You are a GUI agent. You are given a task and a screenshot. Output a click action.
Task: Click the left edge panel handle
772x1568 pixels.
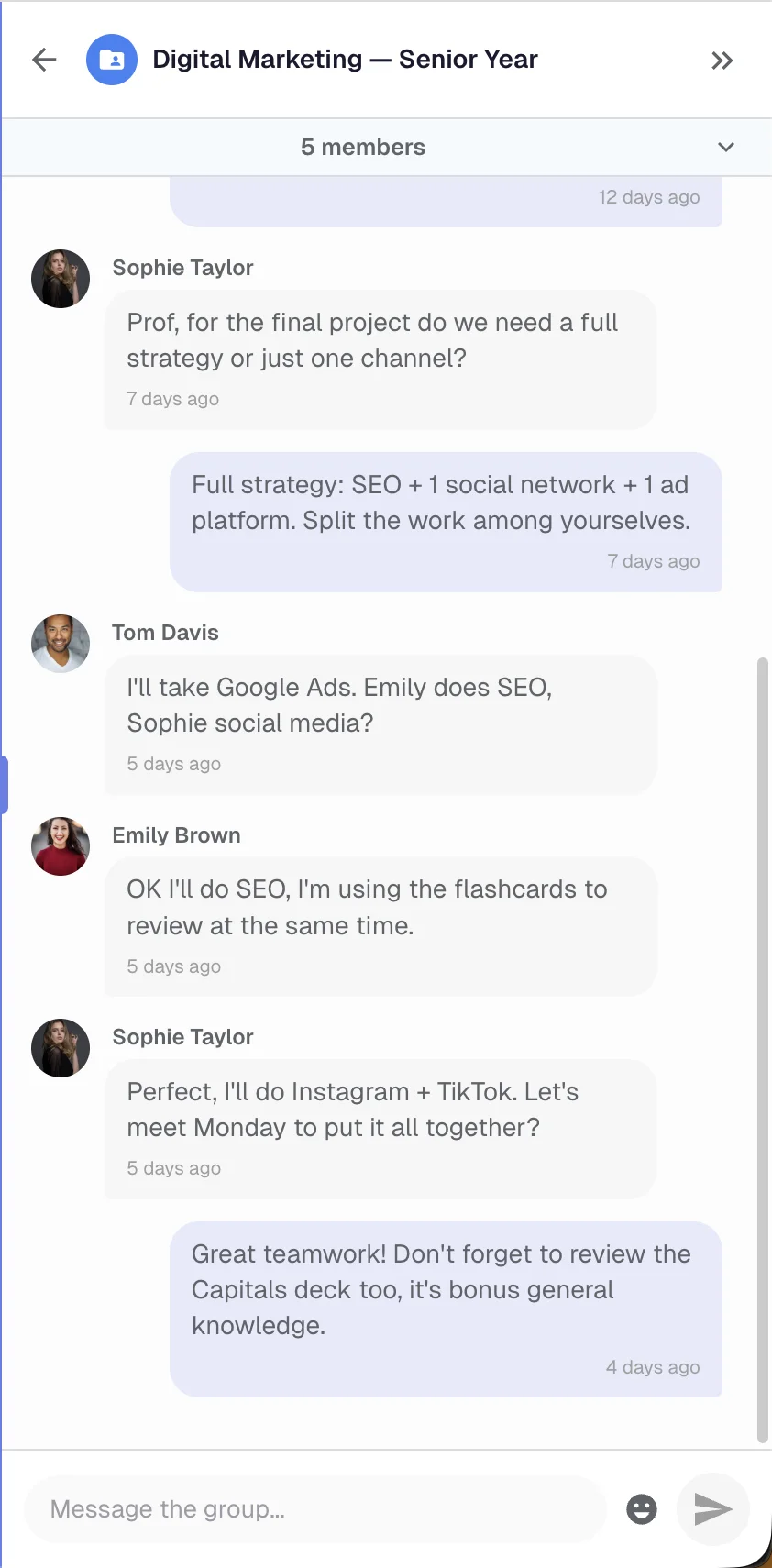5,785
